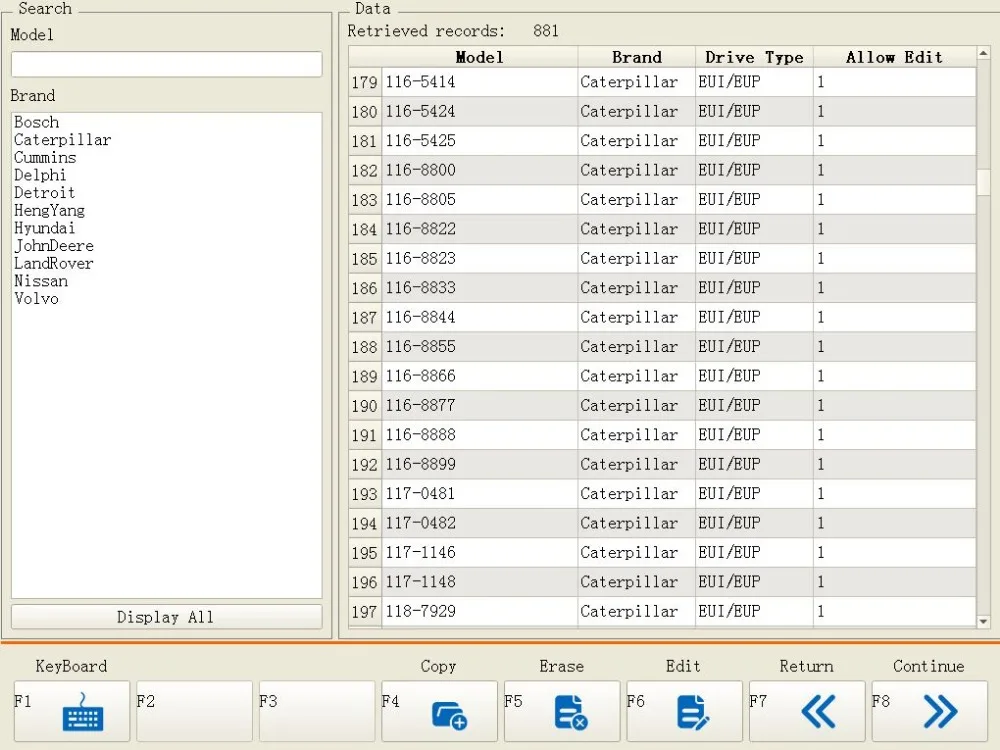The width and height of the screenshot is (1000, 750).
Task: Click Caterpillar brand cell in row 185
Action: pyautogui.click(x=636, y=258)
